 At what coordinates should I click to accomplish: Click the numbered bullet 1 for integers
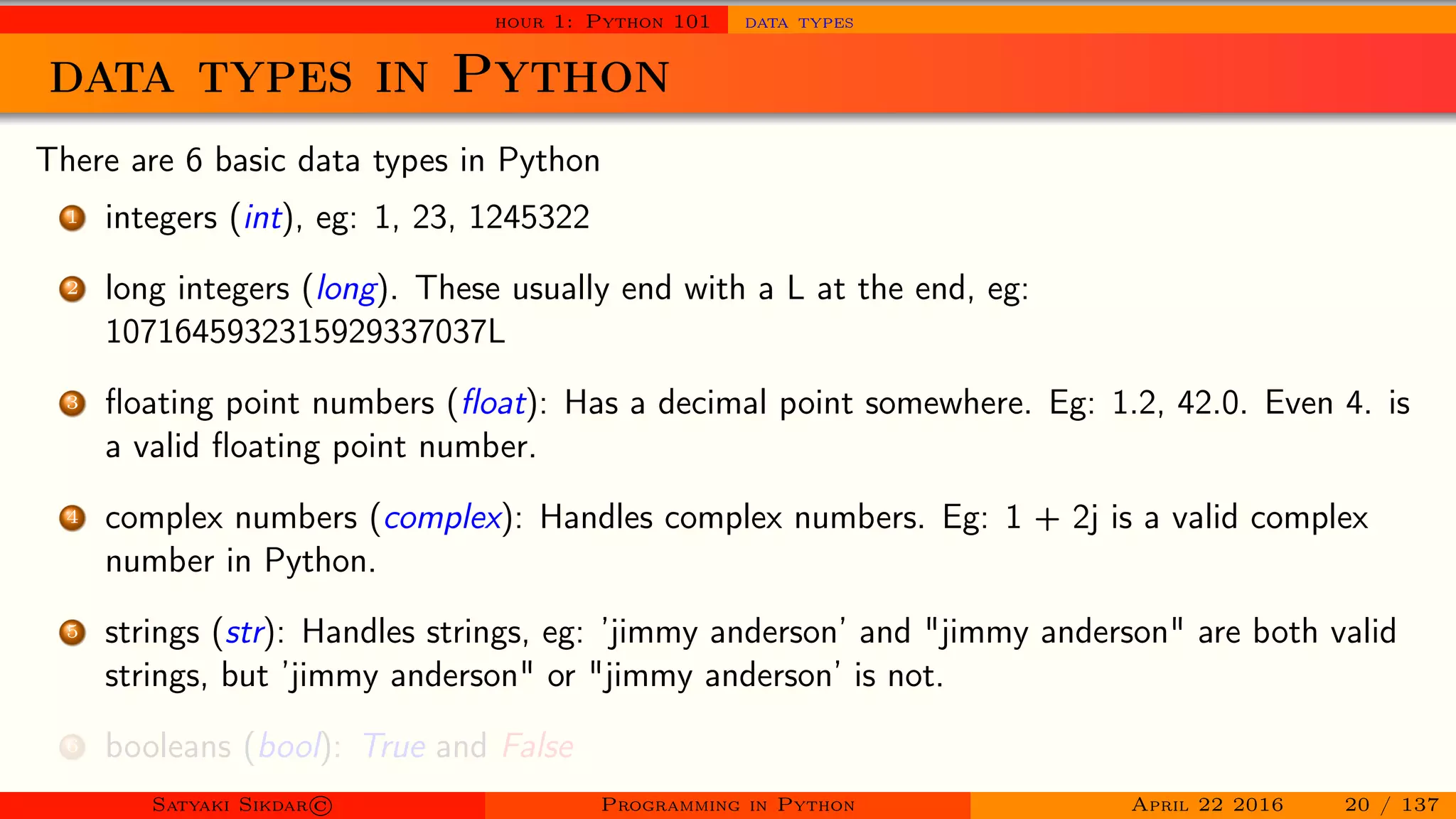pos(73,218)
